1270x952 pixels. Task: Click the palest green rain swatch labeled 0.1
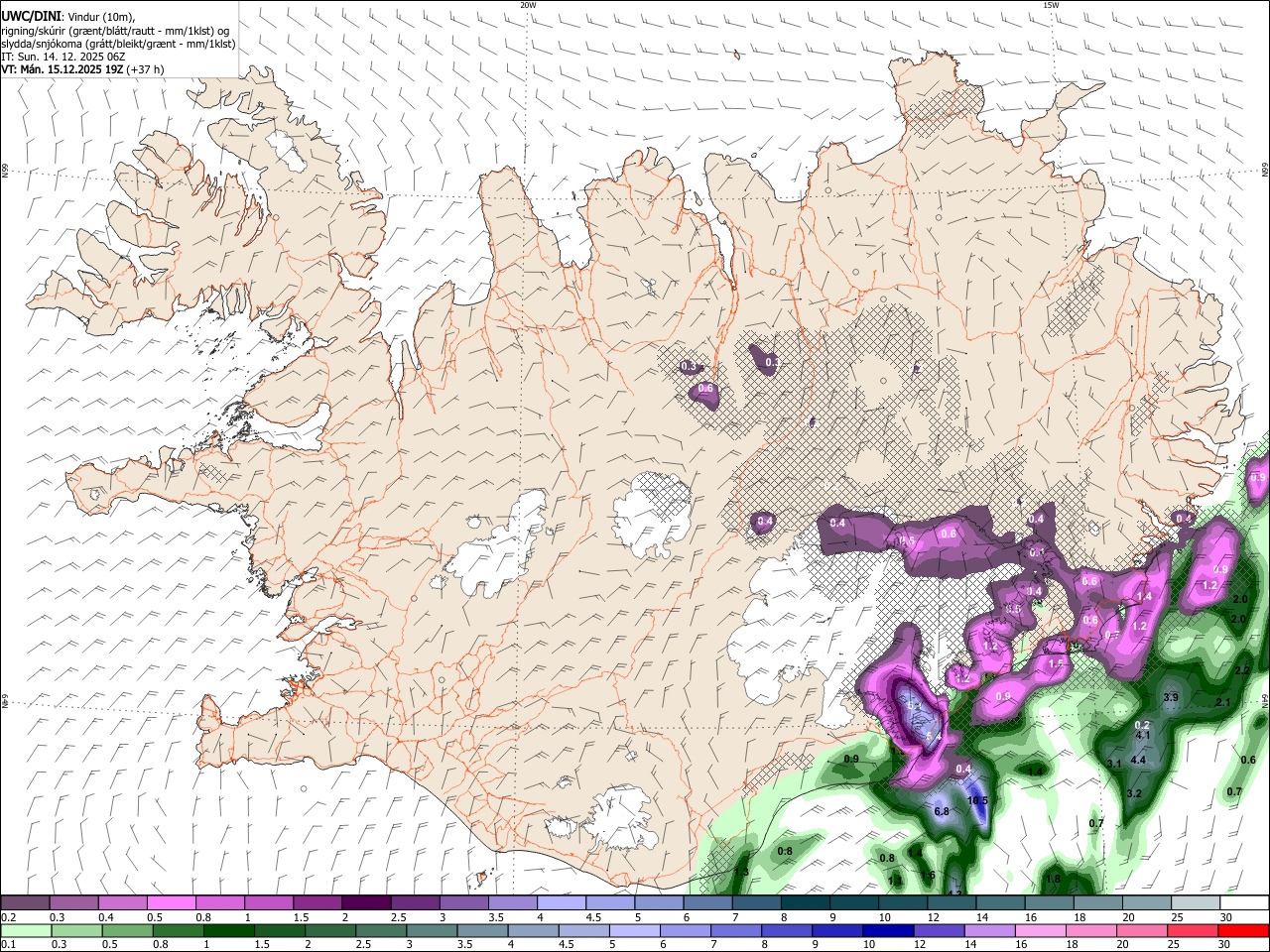click(26, 930)
